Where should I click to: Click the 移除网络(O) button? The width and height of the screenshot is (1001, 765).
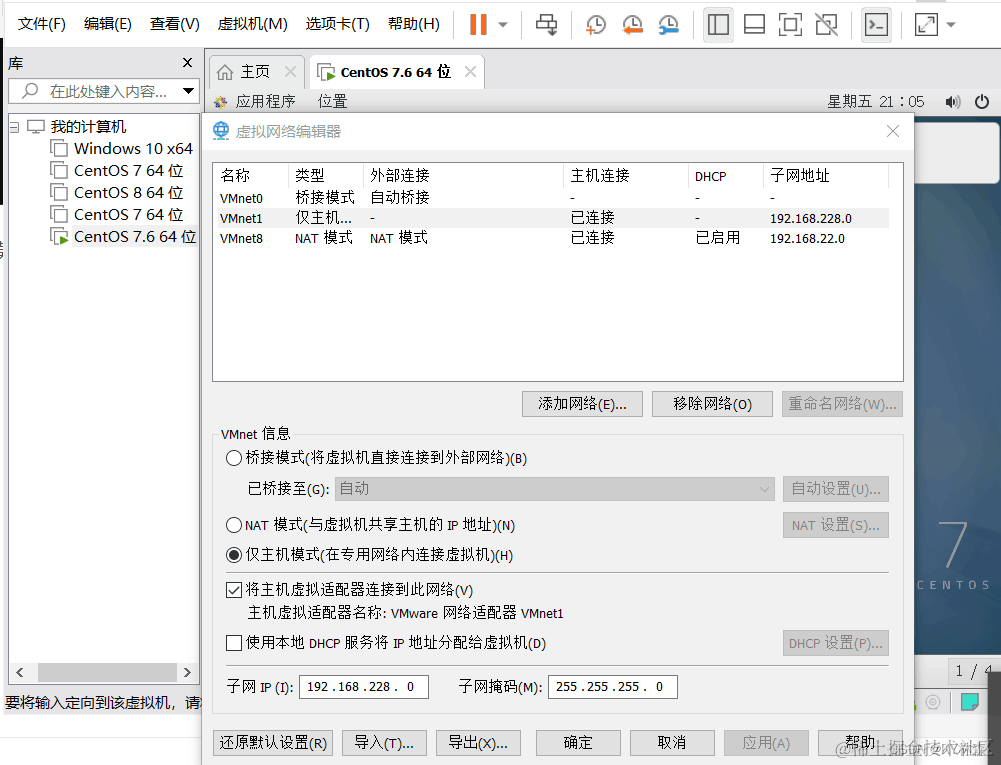pyautogui.click(x=712, y=404)
